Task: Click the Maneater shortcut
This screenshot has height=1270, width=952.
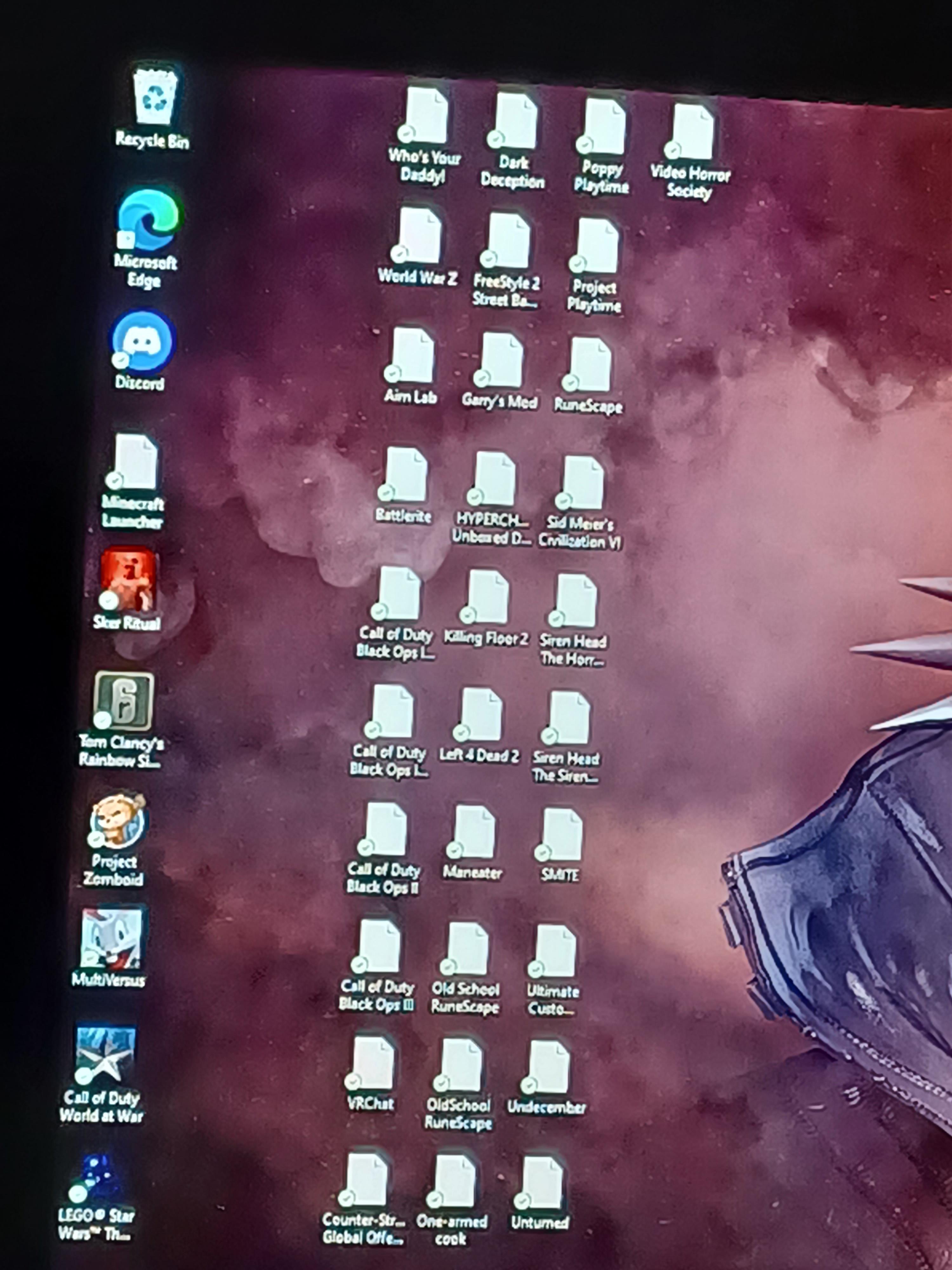Action: point(473,843)
